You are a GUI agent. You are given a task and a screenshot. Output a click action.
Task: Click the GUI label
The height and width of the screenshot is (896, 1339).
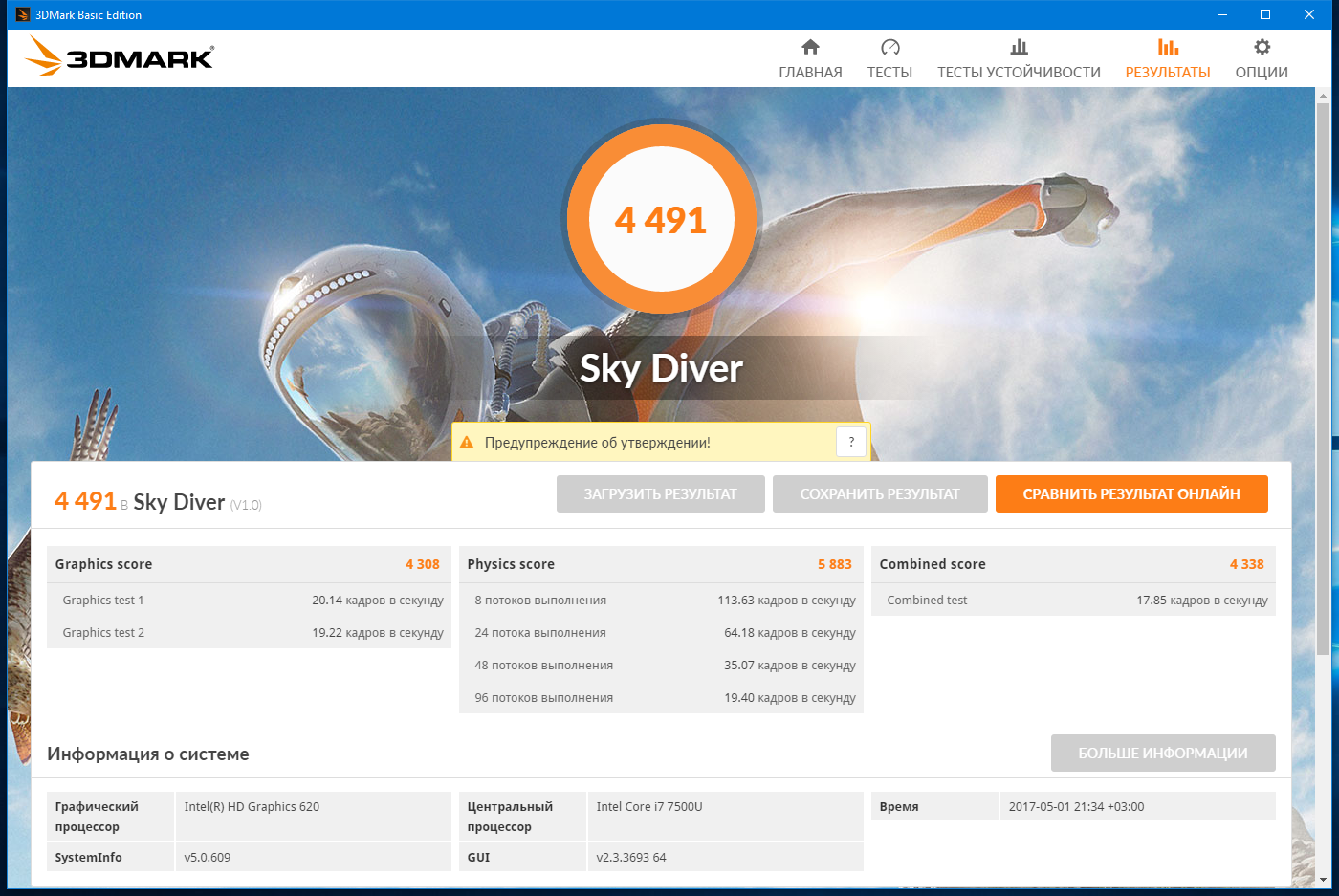[x=478, y=858]
